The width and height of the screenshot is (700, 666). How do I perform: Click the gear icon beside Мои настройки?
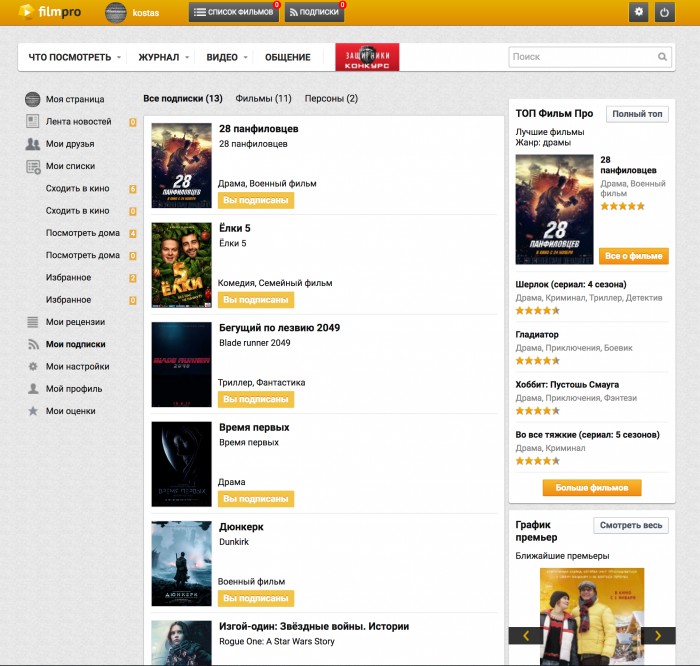[x=33, y=366]
